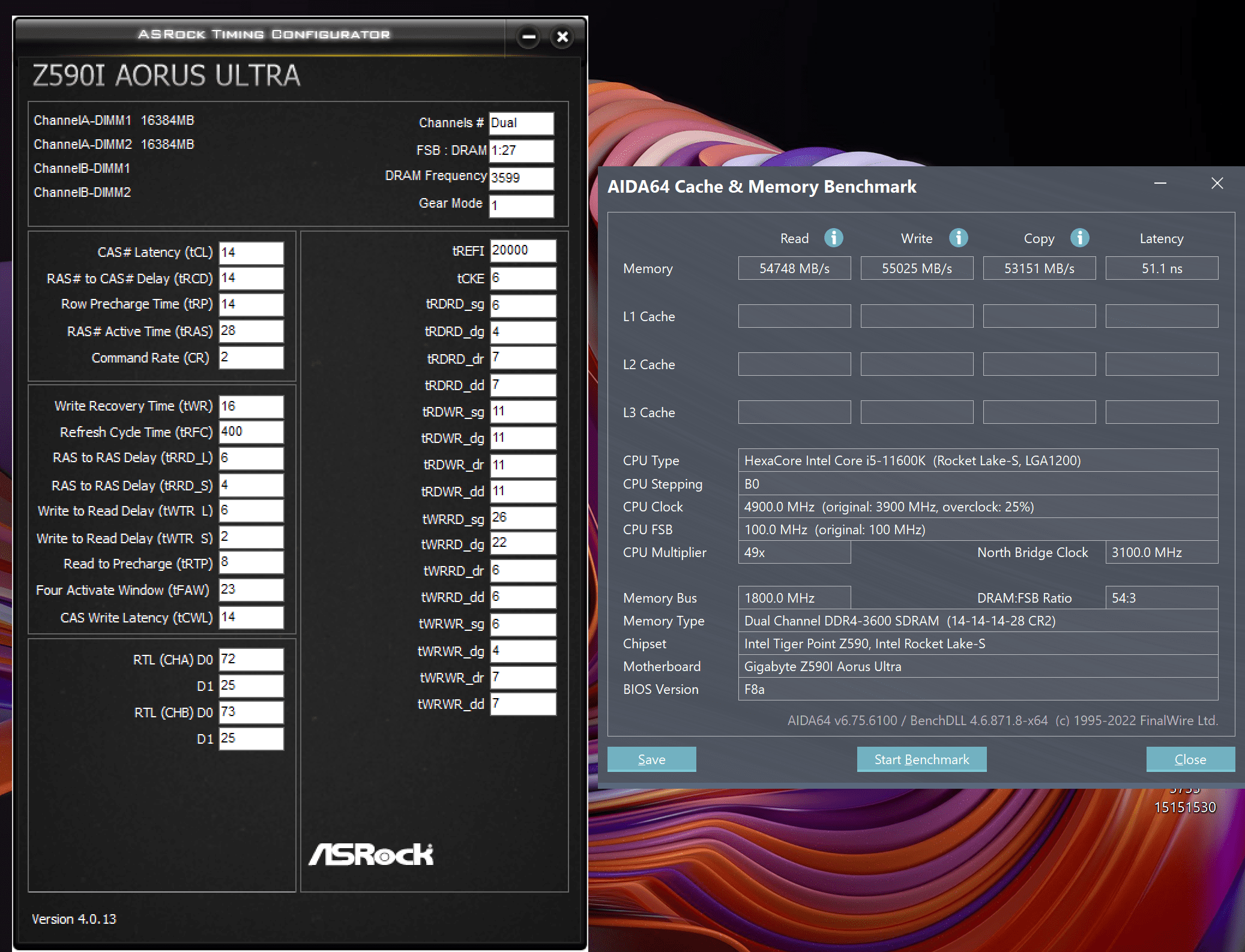Click the tWRRD_dg value field
This screenshot has height=952, width=1245.
click(523, 543)
